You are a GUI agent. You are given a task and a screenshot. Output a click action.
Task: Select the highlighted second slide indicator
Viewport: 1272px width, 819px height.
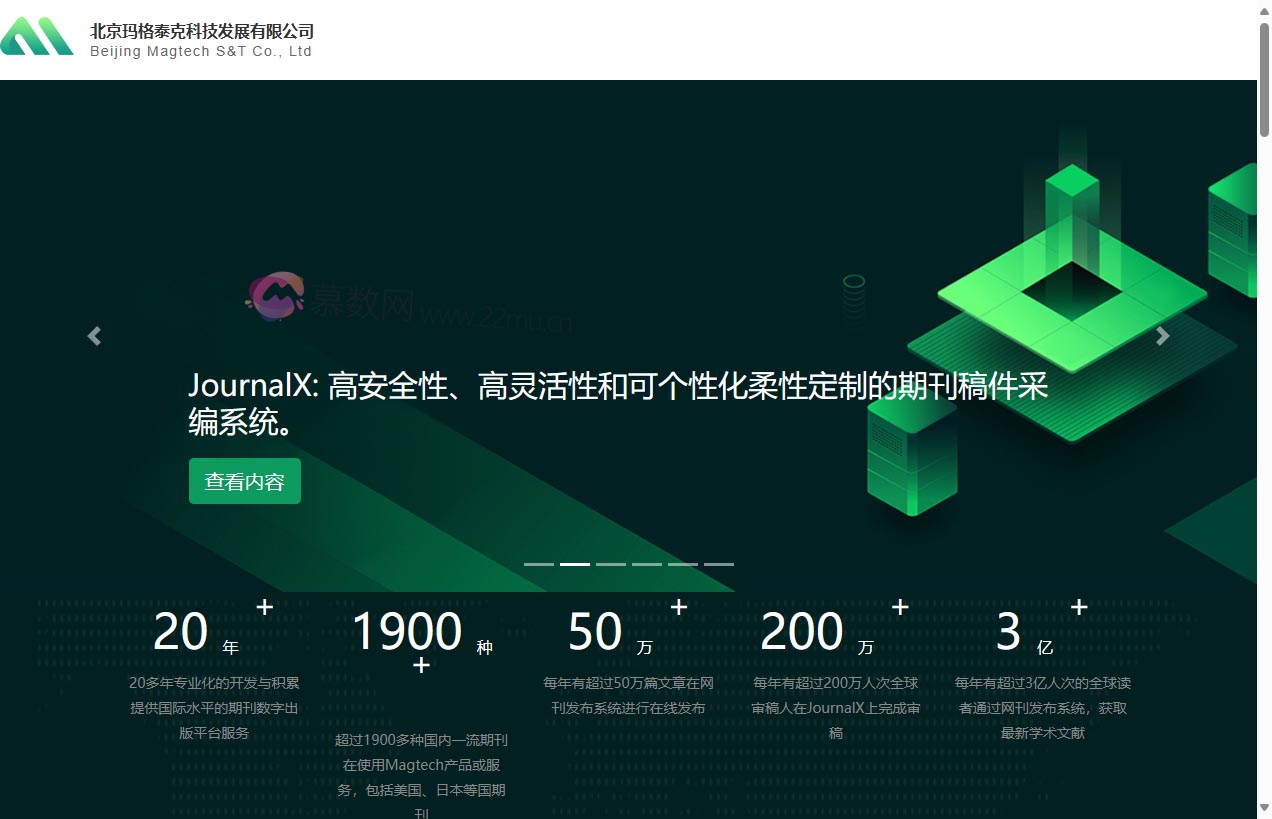tap(574, 564)
